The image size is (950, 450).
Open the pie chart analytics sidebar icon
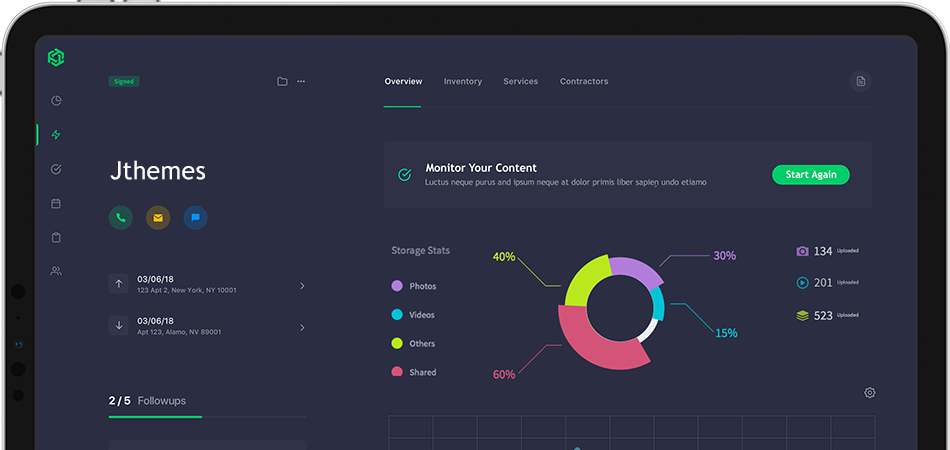56,101
